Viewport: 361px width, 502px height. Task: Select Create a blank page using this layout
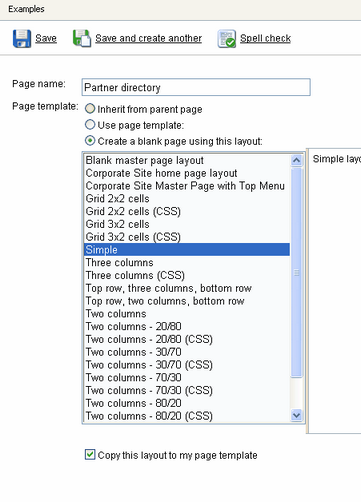pos(90,141)
